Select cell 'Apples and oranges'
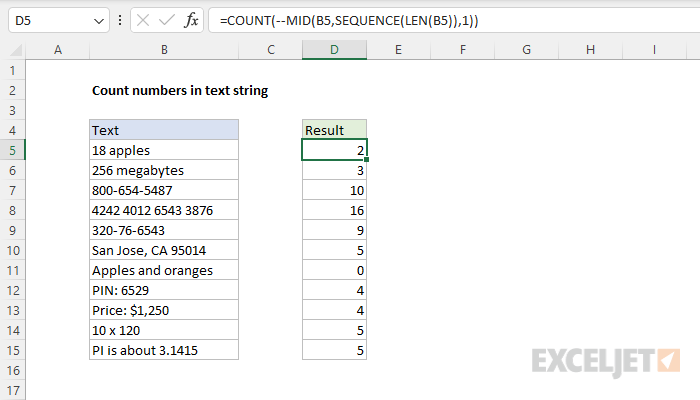The width and height of the screenshot is (700, 400). coord(164,270)
